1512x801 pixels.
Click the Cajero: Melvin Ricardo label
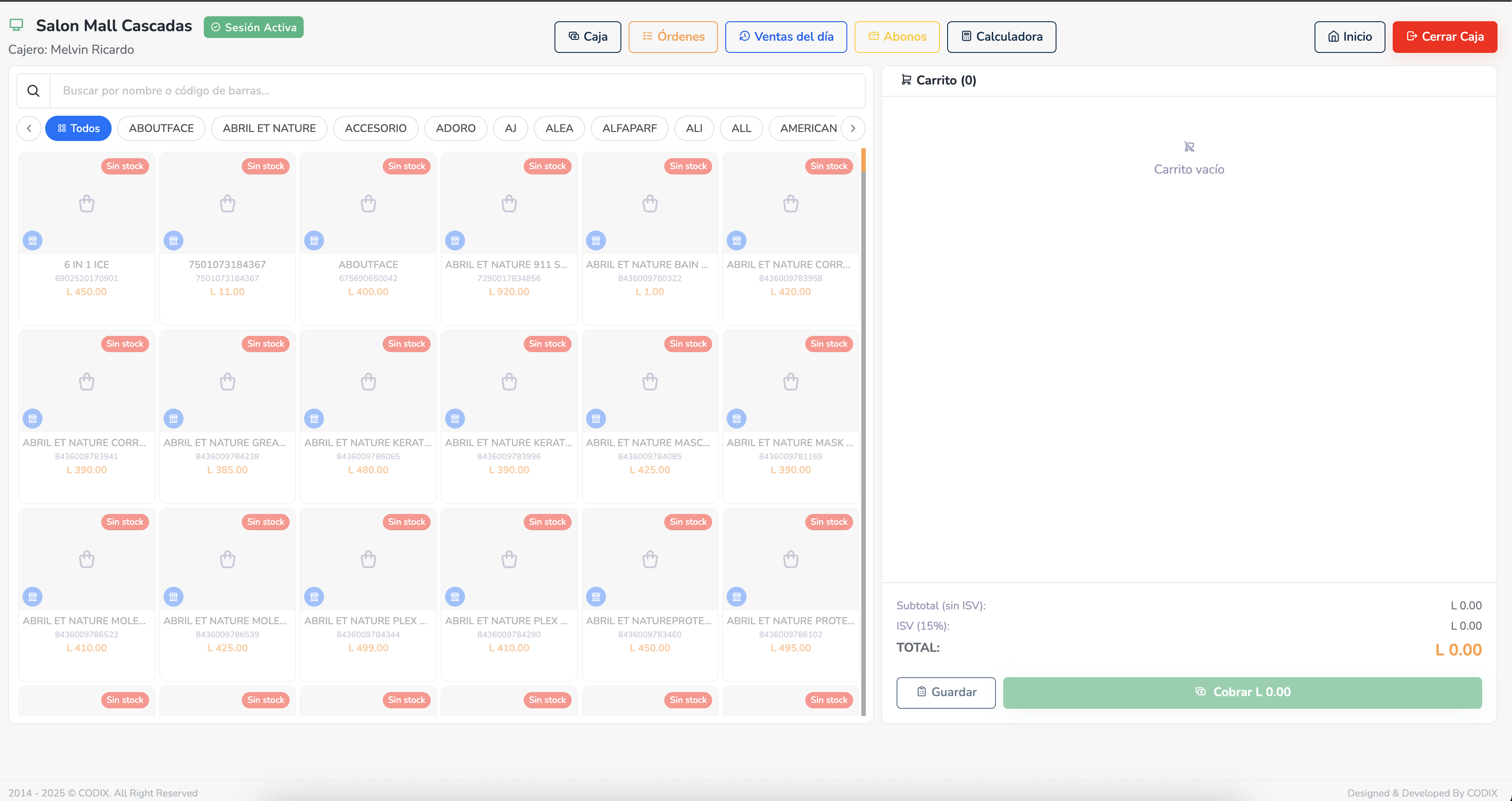tap(71, 50)
